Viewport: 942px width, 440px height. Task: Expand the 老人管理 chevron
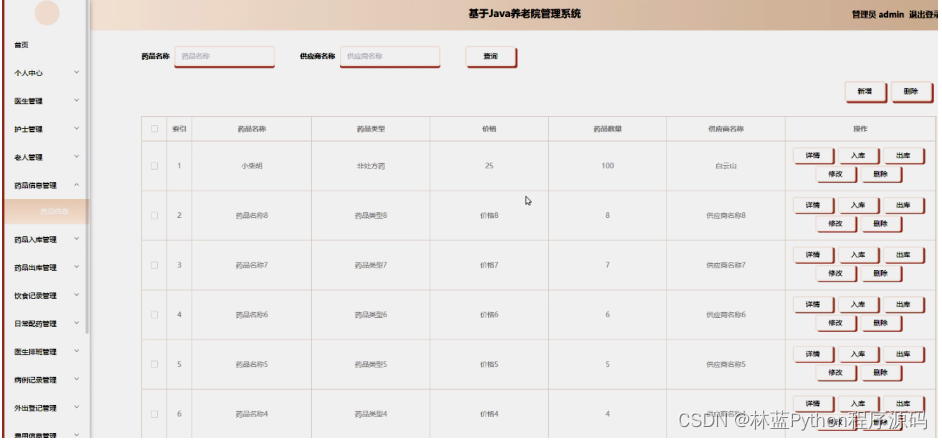click(77, 157)
